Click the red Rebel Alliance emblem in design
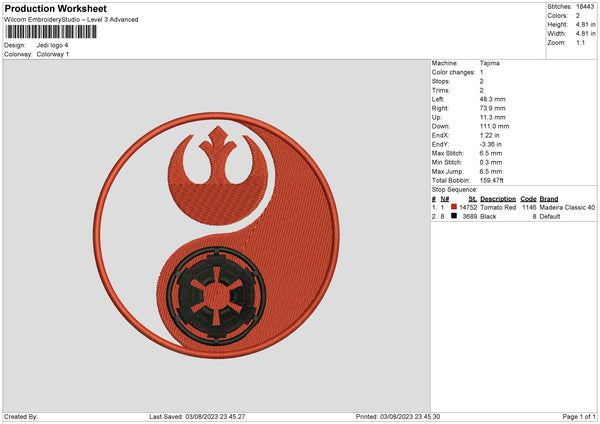Screen dimensions: 600x424 point(218,175)
